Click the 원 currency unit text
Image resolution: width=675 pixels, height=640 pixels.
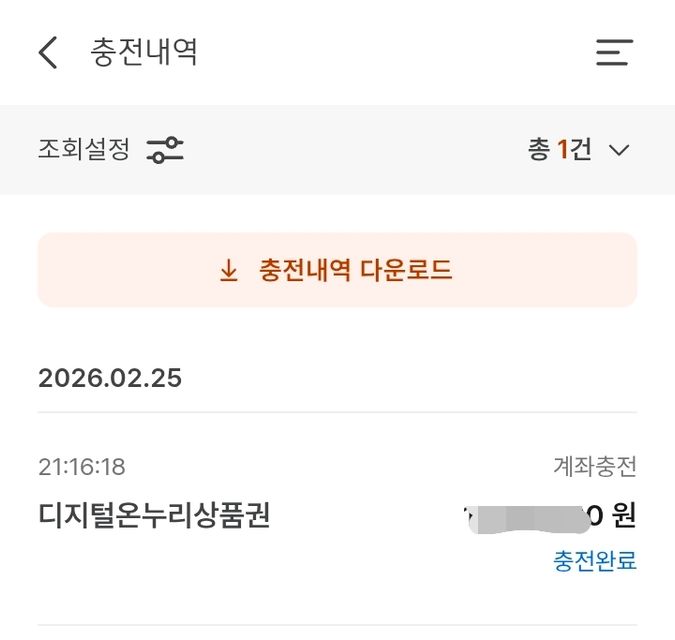(x=624, y=517)
